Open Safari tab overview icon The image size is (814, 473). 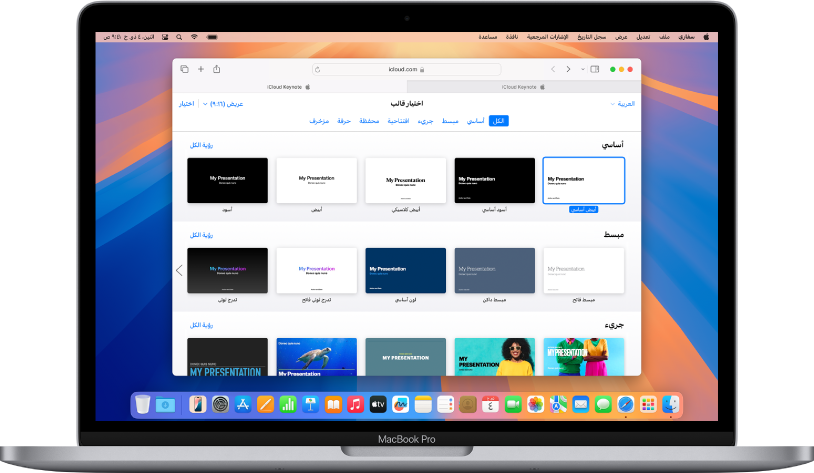pos(184,69)
